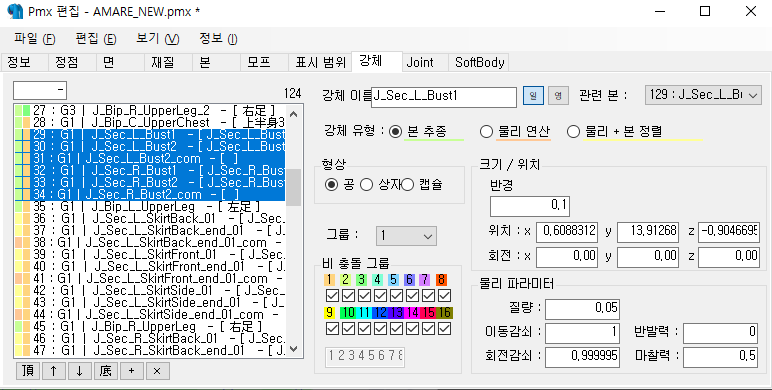
Task: Select list row 45 J_Bip_R_UpperLeg
Action: (150, 326)
